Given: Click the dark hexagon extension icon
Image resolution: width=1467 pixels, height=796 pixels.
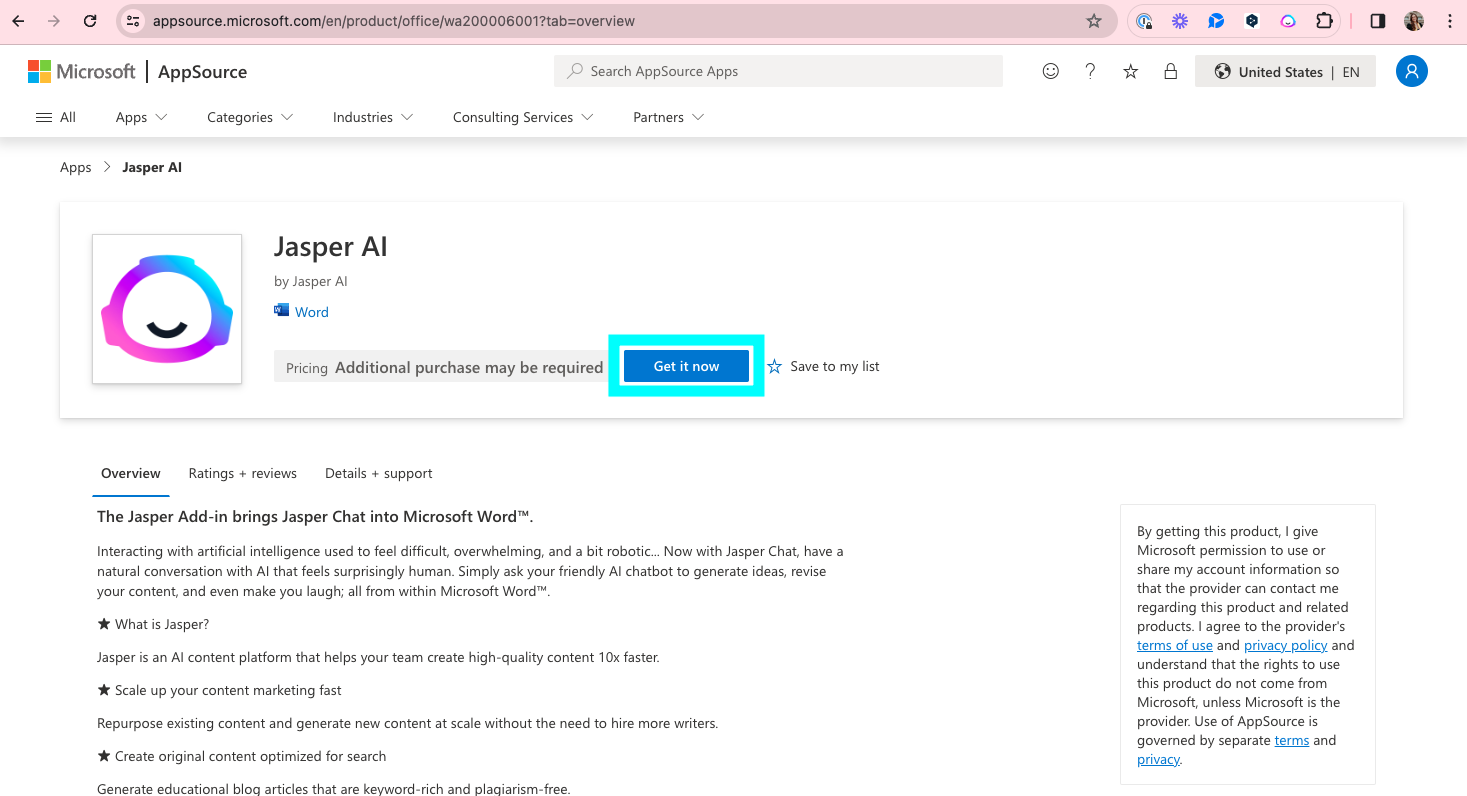Looking at the screenshot, I should pyautogui.click(x=1252, y=21).
